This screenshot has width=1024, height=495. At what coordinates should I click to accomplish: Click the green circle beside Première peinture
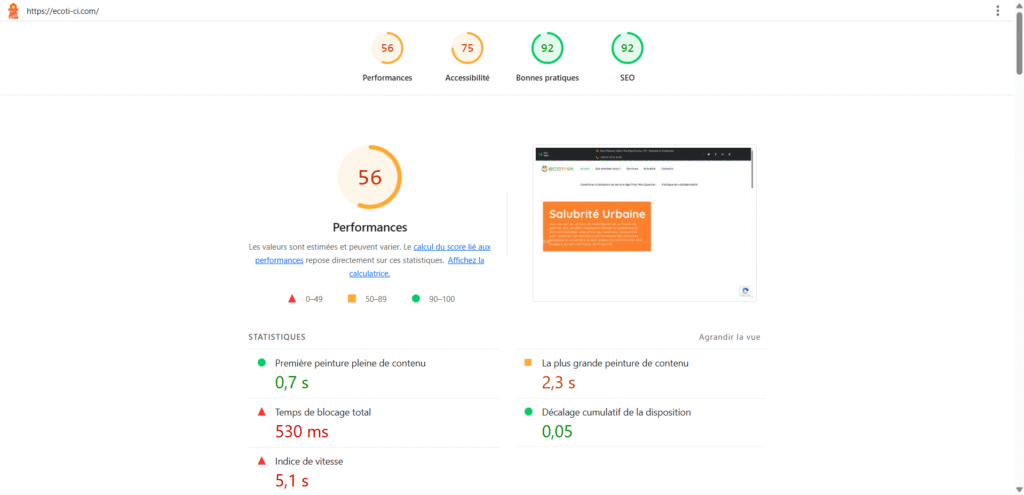[x=261, y=363]
